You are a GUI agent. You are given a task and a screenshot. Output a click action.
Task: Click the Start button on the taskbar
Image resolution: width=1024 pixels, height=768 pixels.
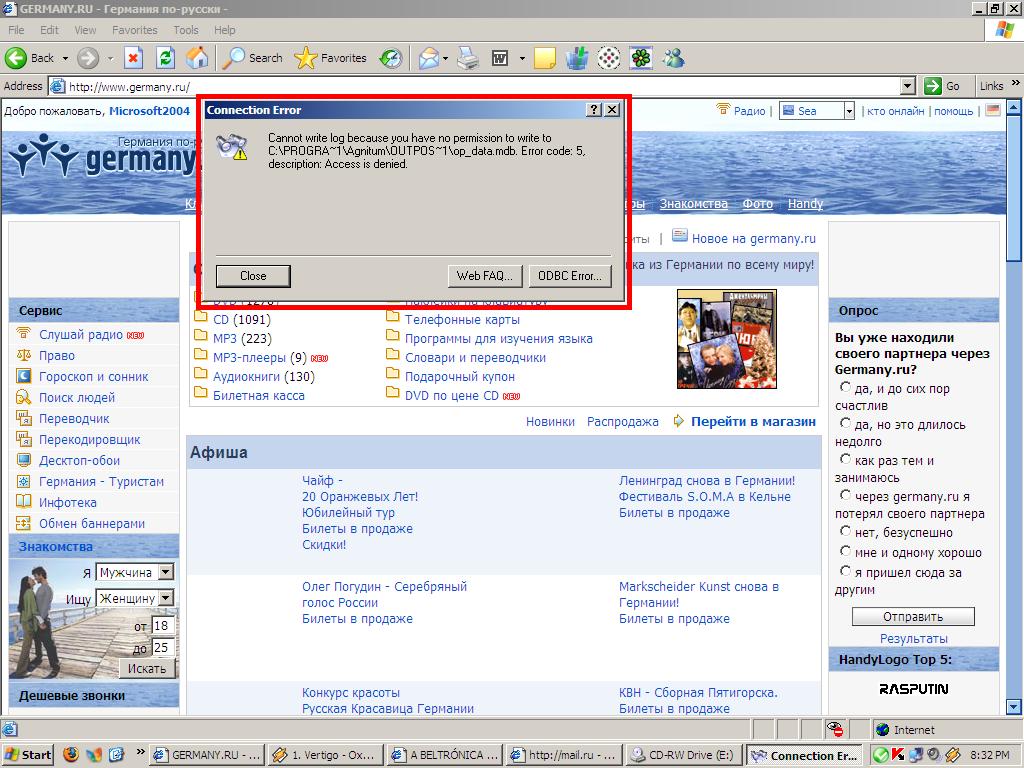pos(28,755)
